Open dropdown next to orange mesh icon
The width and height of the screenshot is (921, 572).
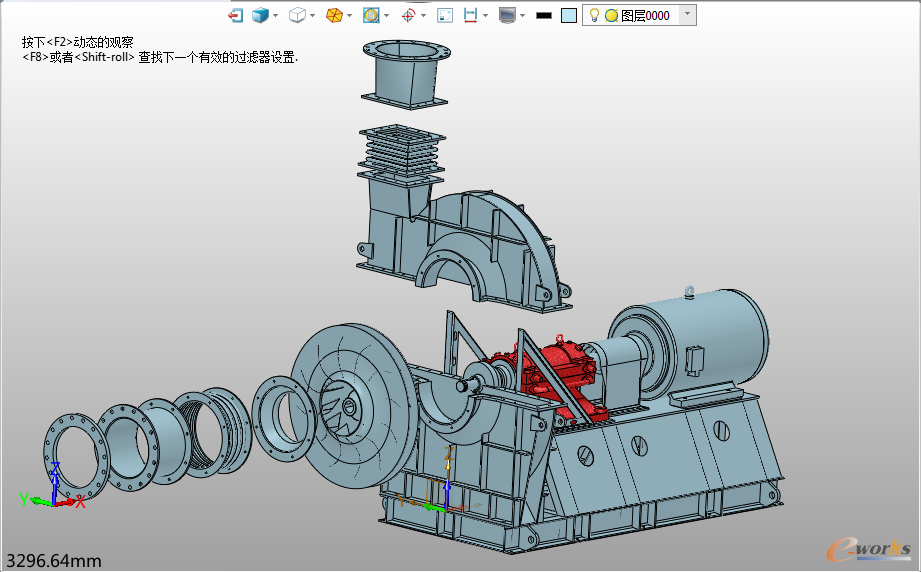pos(349,16)
